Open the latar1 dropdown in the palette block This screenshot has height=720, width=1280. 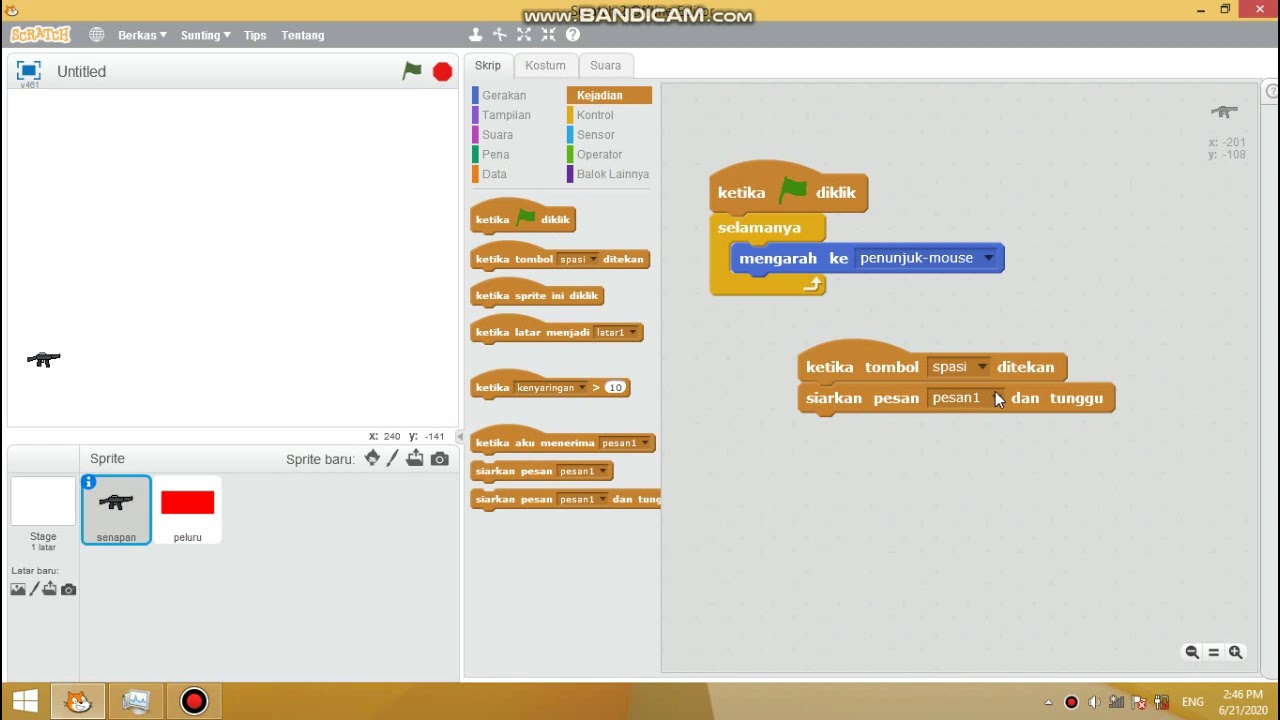click(x=632, y=332)
